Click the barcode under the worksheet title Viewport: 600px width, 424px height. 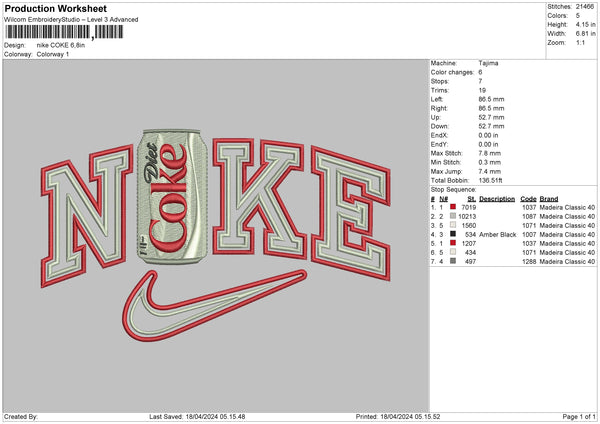pyautogui.click(x=64, y=32)
